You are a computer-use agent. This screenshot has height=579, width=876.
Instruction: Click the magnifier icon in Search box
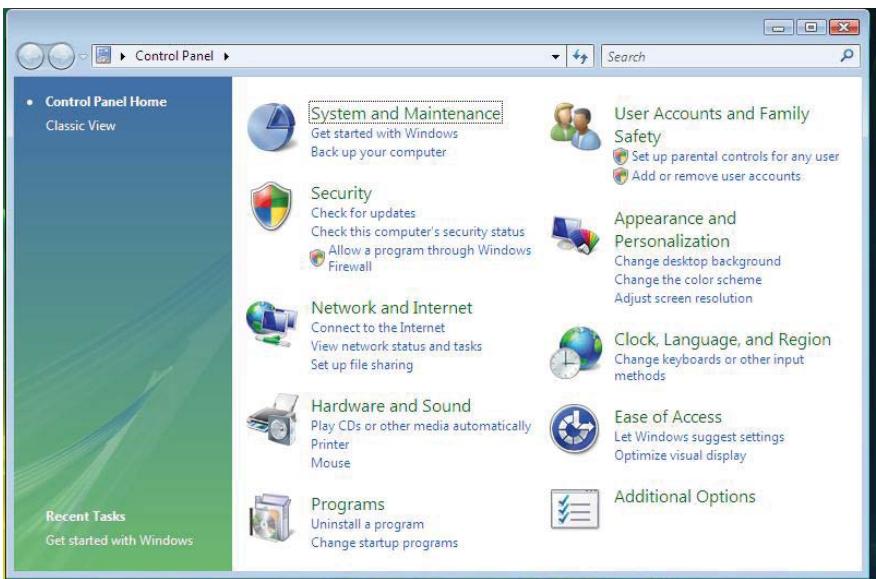click(x=847, y=55)
